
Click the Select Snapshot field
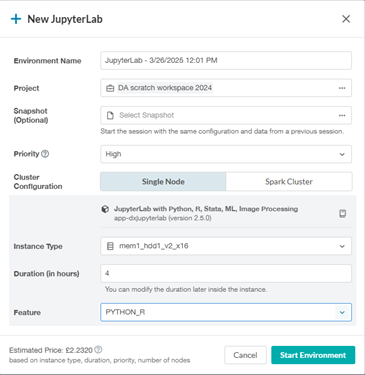(226, 115)
